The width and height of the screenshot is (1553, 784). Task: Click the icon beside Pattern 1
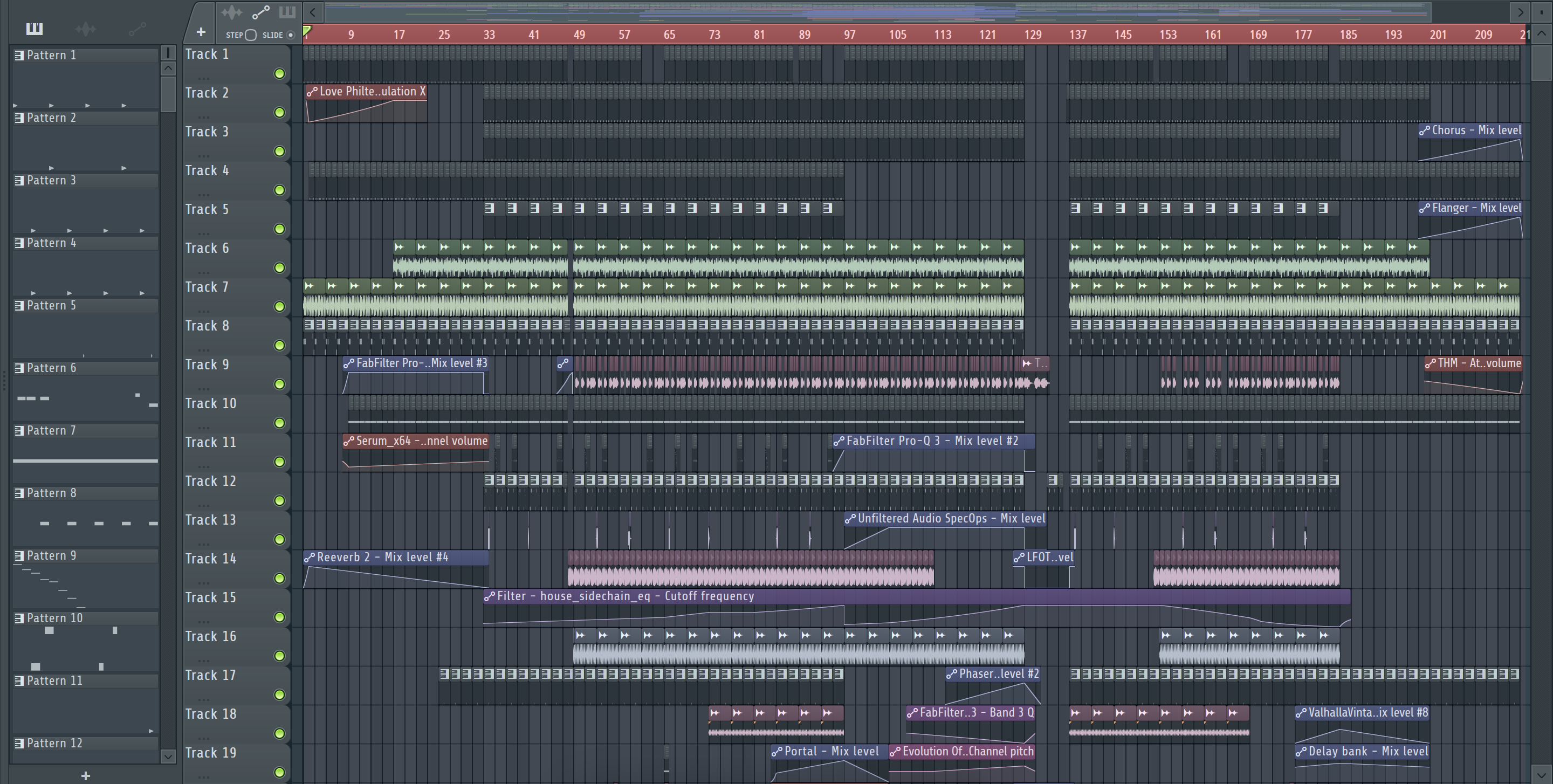click(x=19, y=56)
